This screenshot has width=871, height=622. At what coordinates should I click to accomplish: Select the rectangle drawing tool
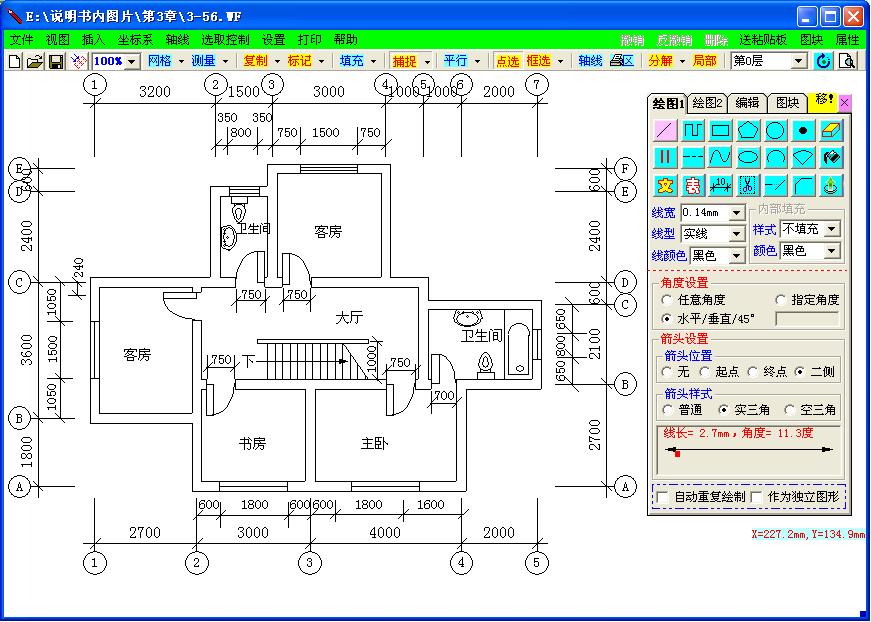tap(720, 131)
